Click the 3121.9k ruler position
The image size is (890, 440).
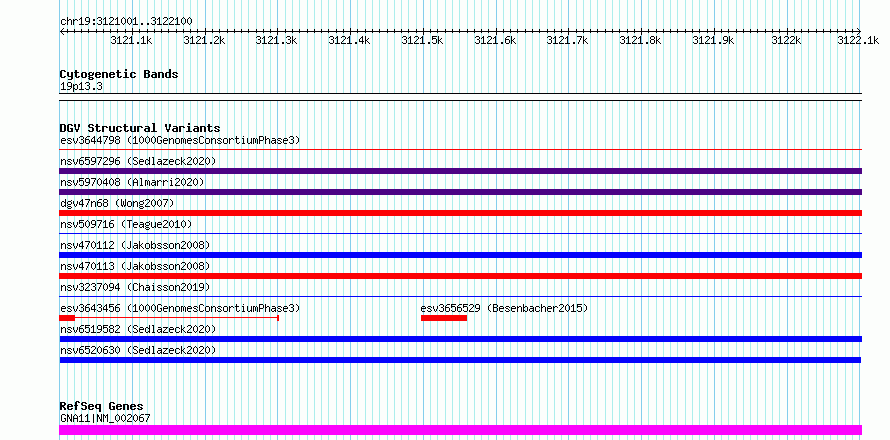(x=713, y=40)
